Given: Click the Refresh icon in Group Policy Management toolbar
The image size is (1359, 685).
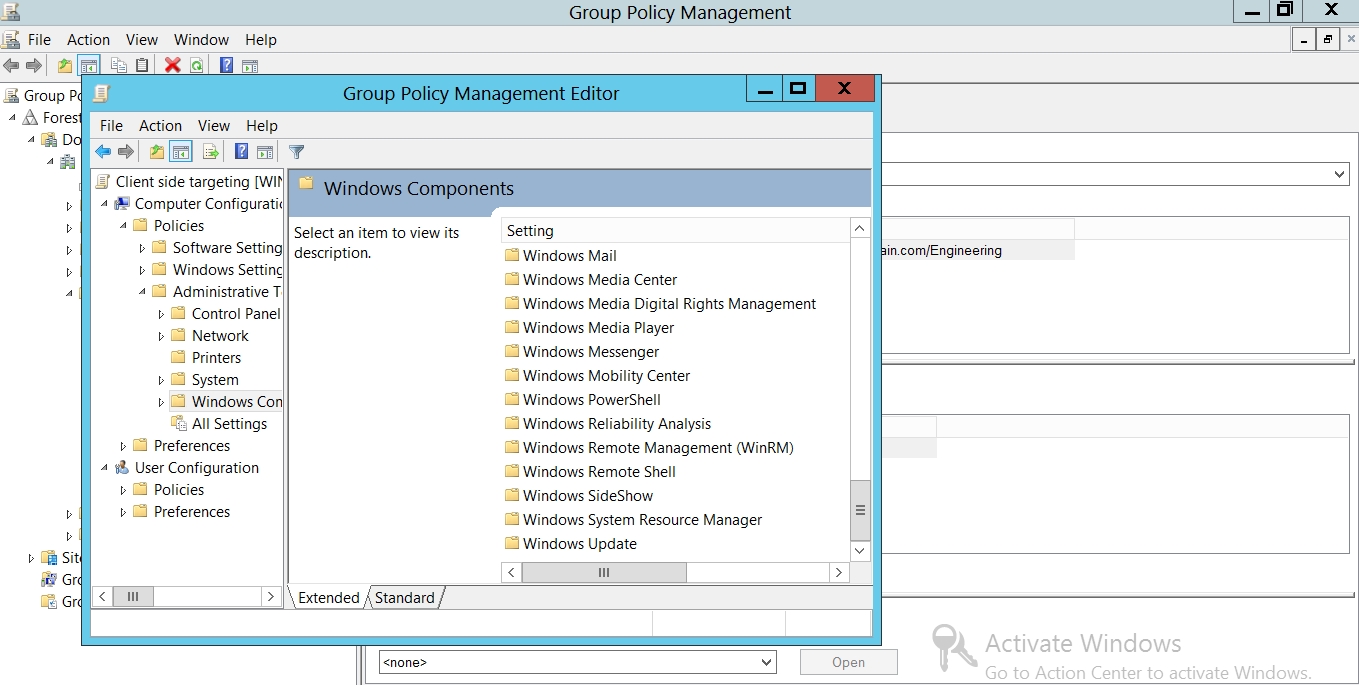Looking at the screenshot, I should 197,66.
